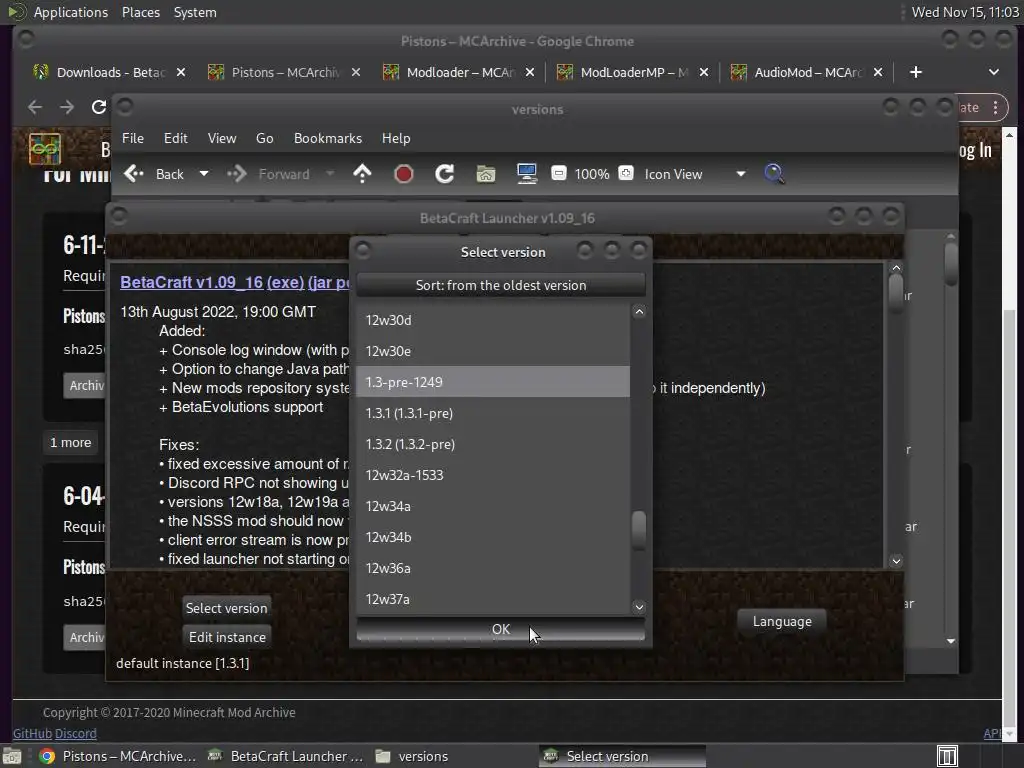
Task: Expand Forward history dropdown arrow
Action: [330, 174]
